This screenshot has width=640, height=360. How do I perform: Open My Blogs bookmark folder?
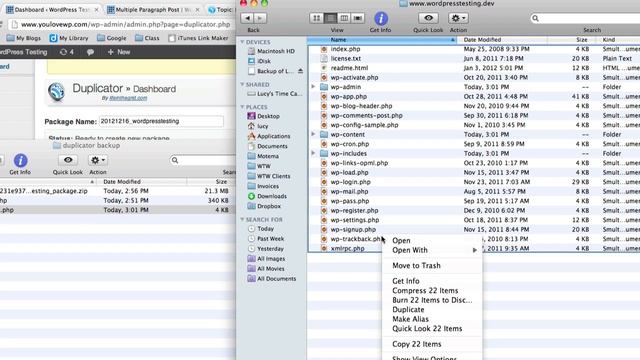pyautogui.click(x=24, y=38)
